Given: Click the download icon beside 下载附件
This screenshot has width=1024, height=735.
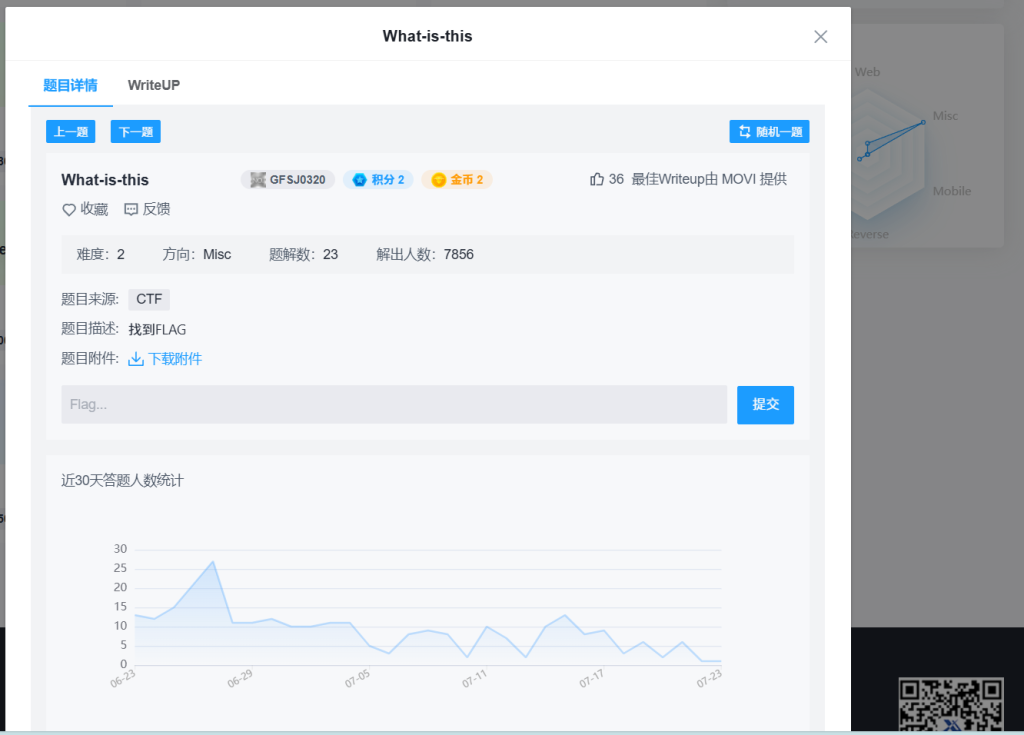Looking at the screenshot, I should click(136, 359).
